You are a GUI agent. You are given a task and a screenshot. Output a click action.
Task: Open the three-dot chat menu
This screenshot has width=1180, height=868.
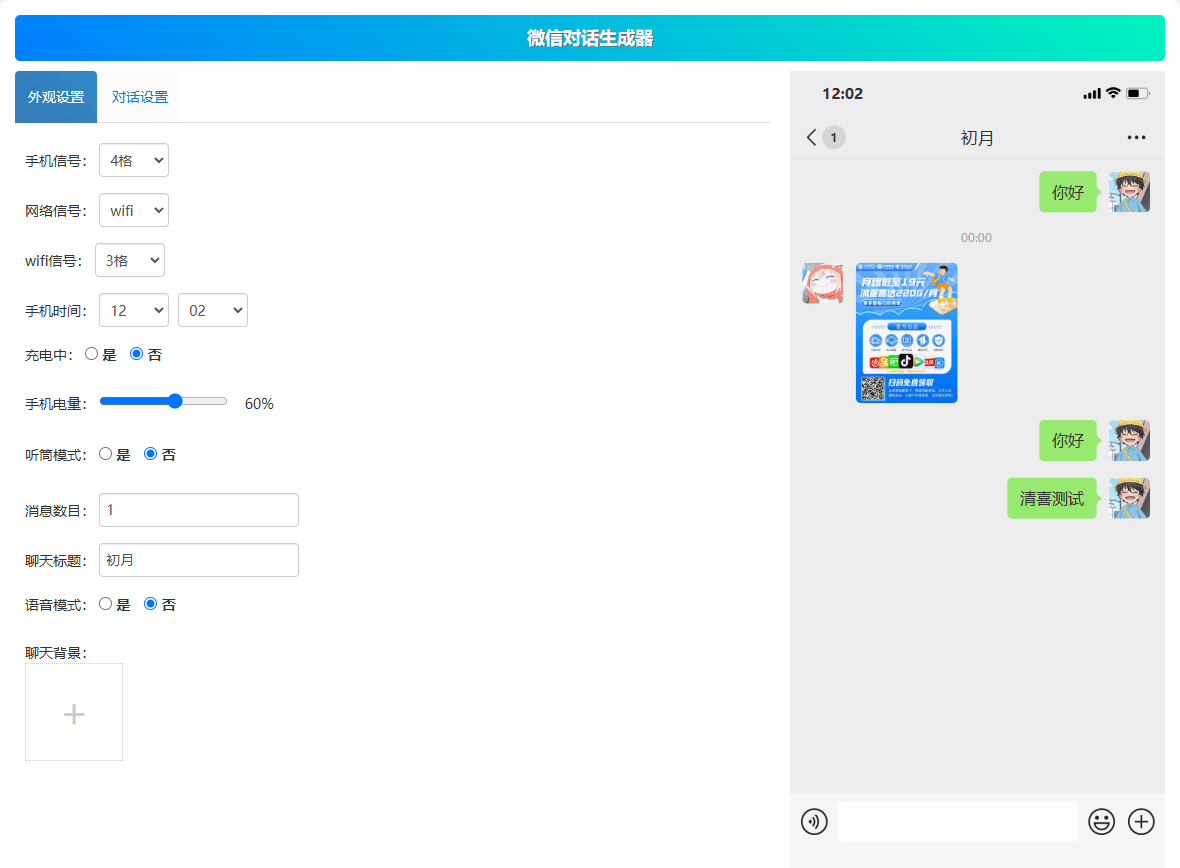pos(1136,138)
